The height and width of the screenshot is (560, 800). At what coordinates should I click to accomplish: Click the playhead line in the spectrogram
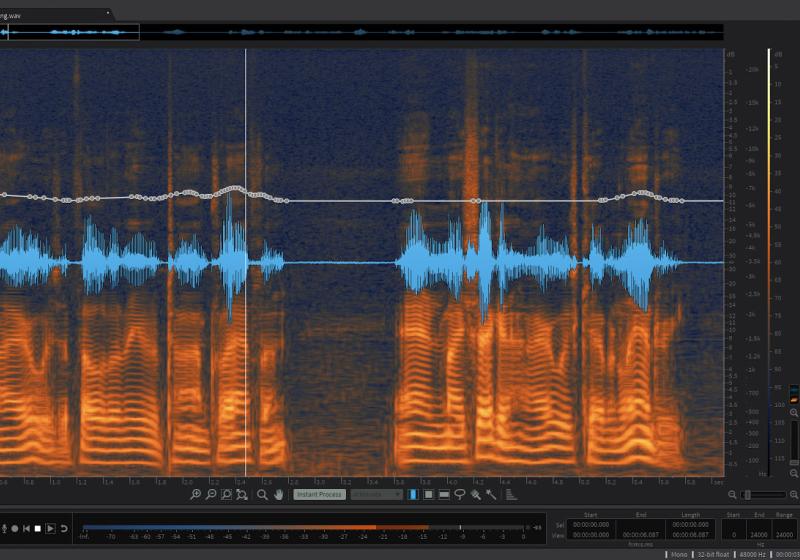tap(245, 263)
